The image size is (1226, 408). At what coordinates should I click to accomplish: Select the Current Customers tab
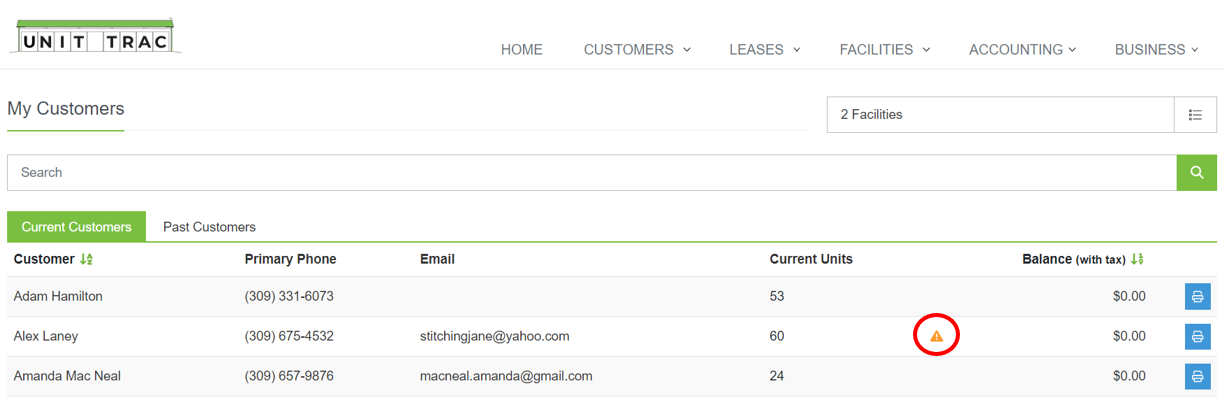coord(77,227)
